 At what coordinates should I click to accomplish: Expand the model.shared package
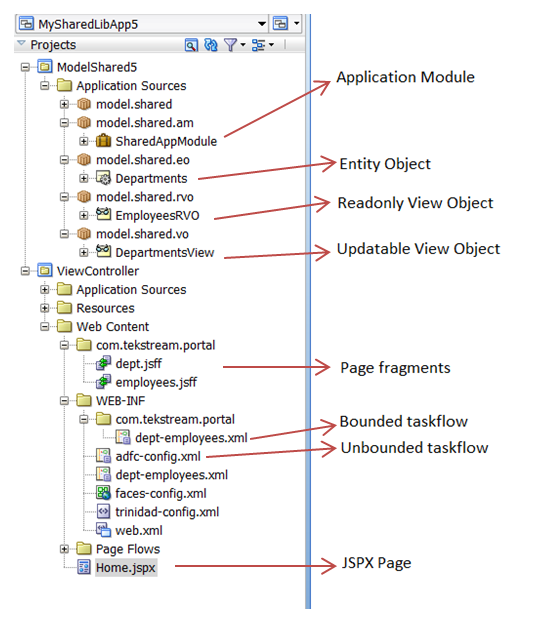[x=64, y=104]
